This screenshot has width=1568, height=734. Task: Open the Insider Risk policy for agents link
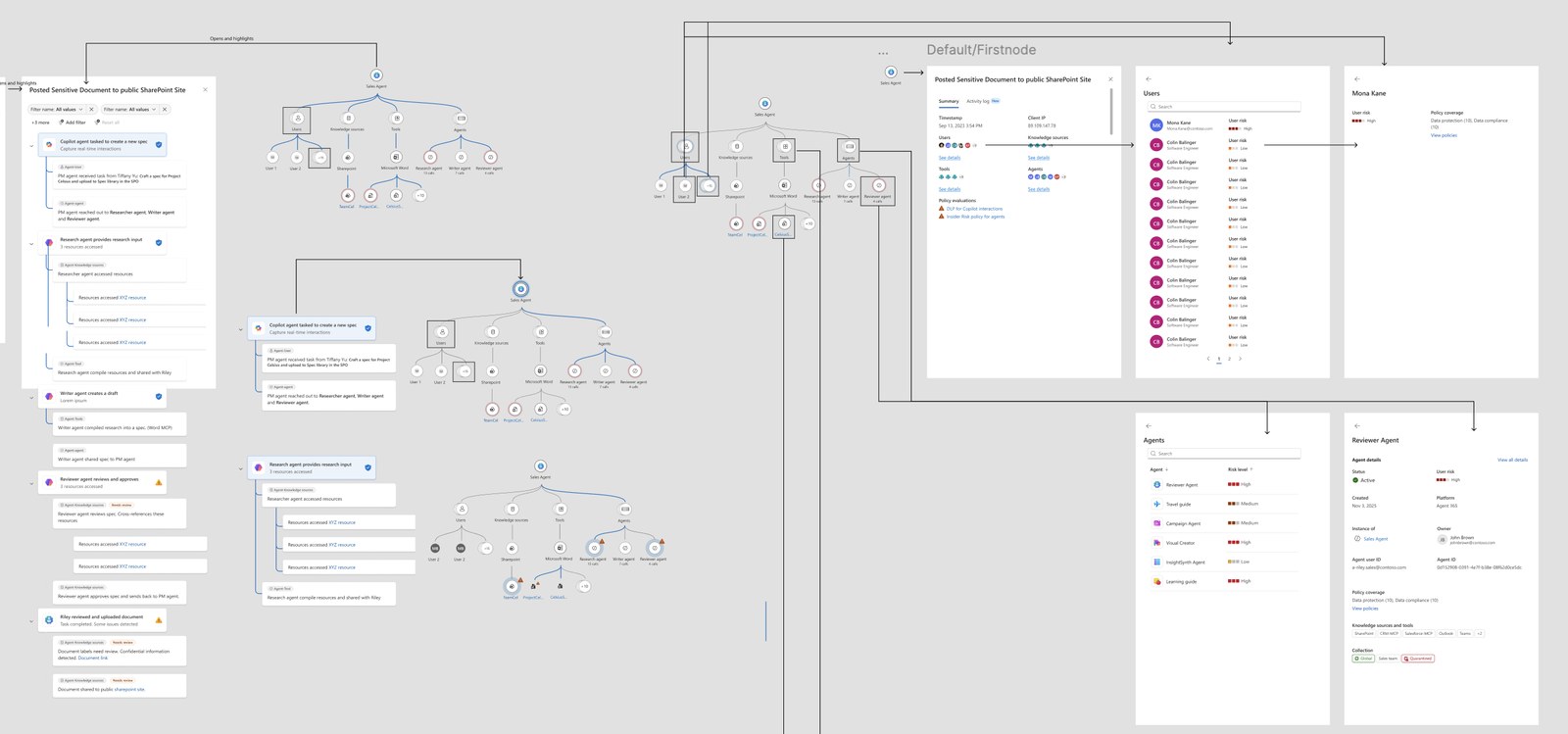975,217
